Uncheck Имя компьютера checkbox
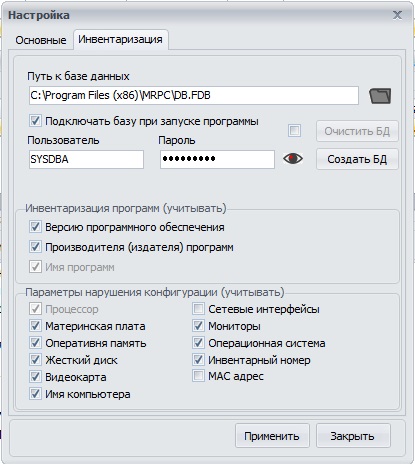Screen dimensions: 415x464 click(35, 394)
